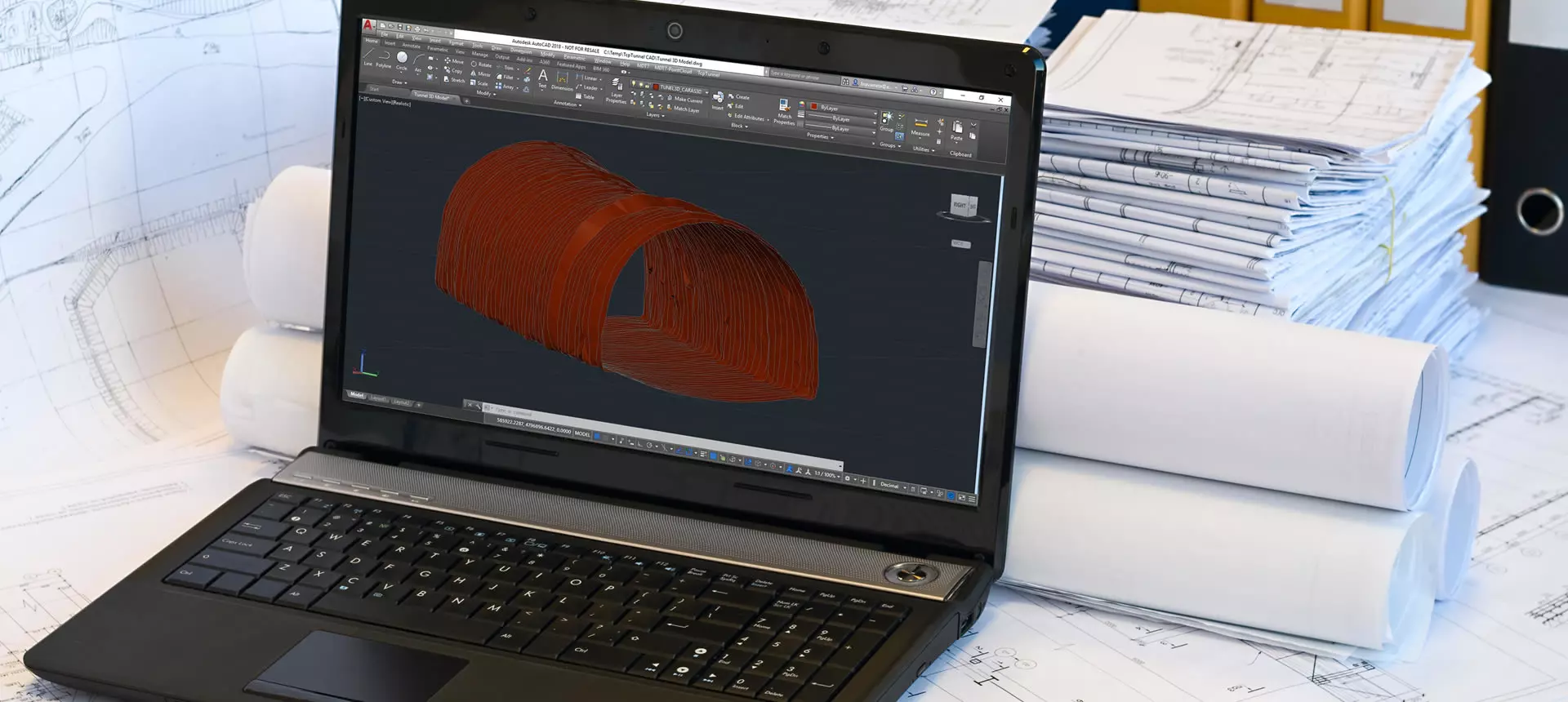Select the Line drawing tool
This screenshot has width=1568, height=702.
click(x=368, y=53)
